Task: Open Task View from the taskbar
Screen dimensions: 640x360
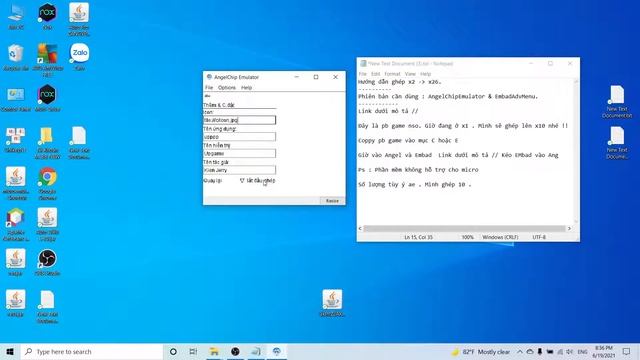Action: tap(193, 351)
